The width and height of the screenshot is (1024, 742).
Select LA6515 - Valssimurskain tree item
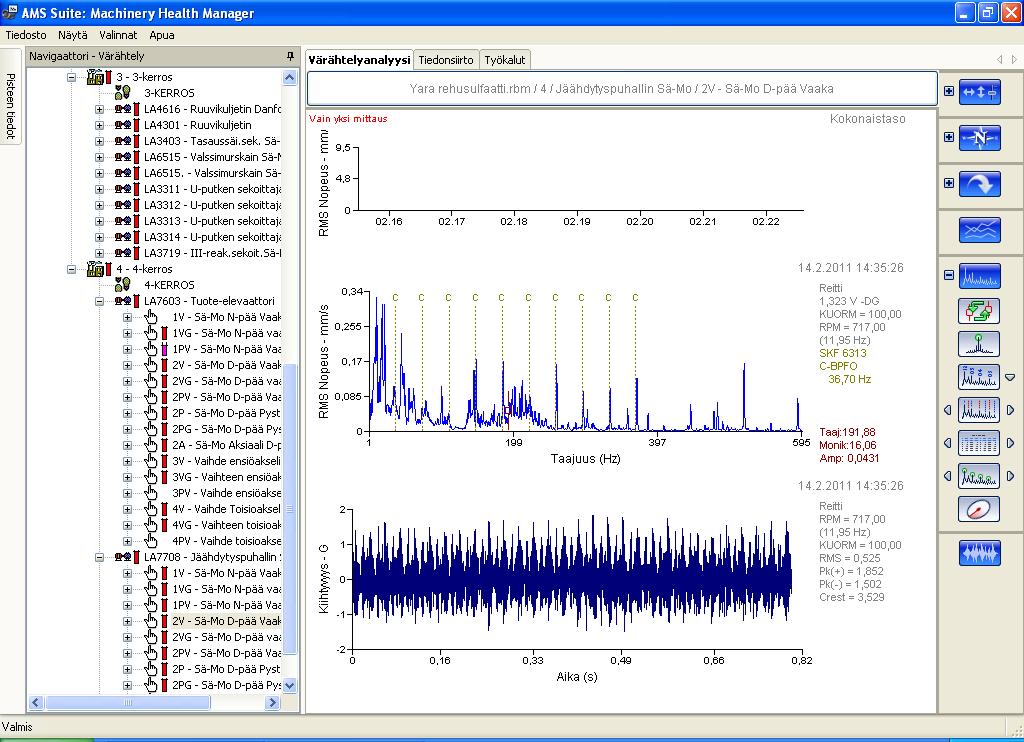(x=213, y=157)
